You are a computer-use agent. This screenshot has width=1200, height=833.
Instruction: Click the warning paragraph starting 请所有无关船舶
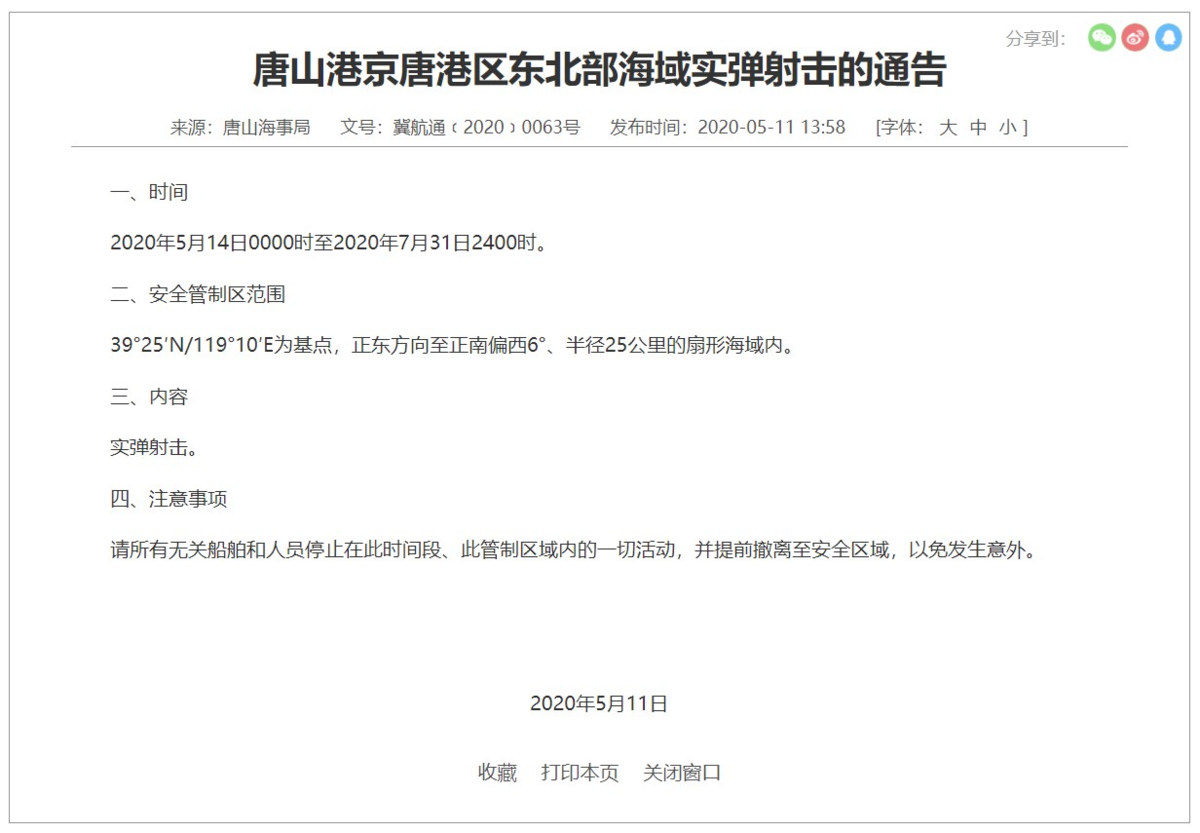point(576,551)
